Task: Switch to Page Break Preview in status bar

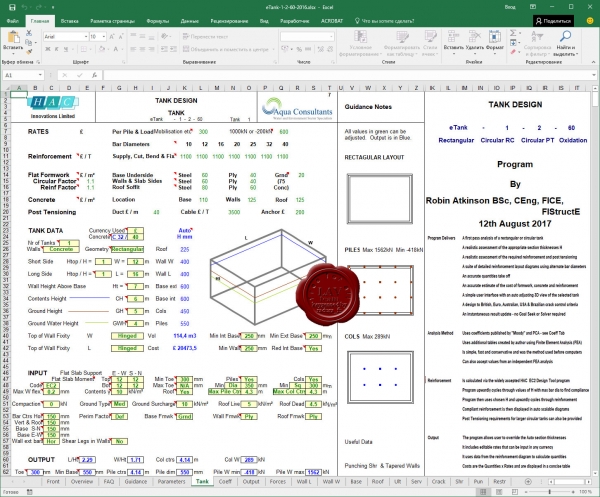Action: (515, 492)
